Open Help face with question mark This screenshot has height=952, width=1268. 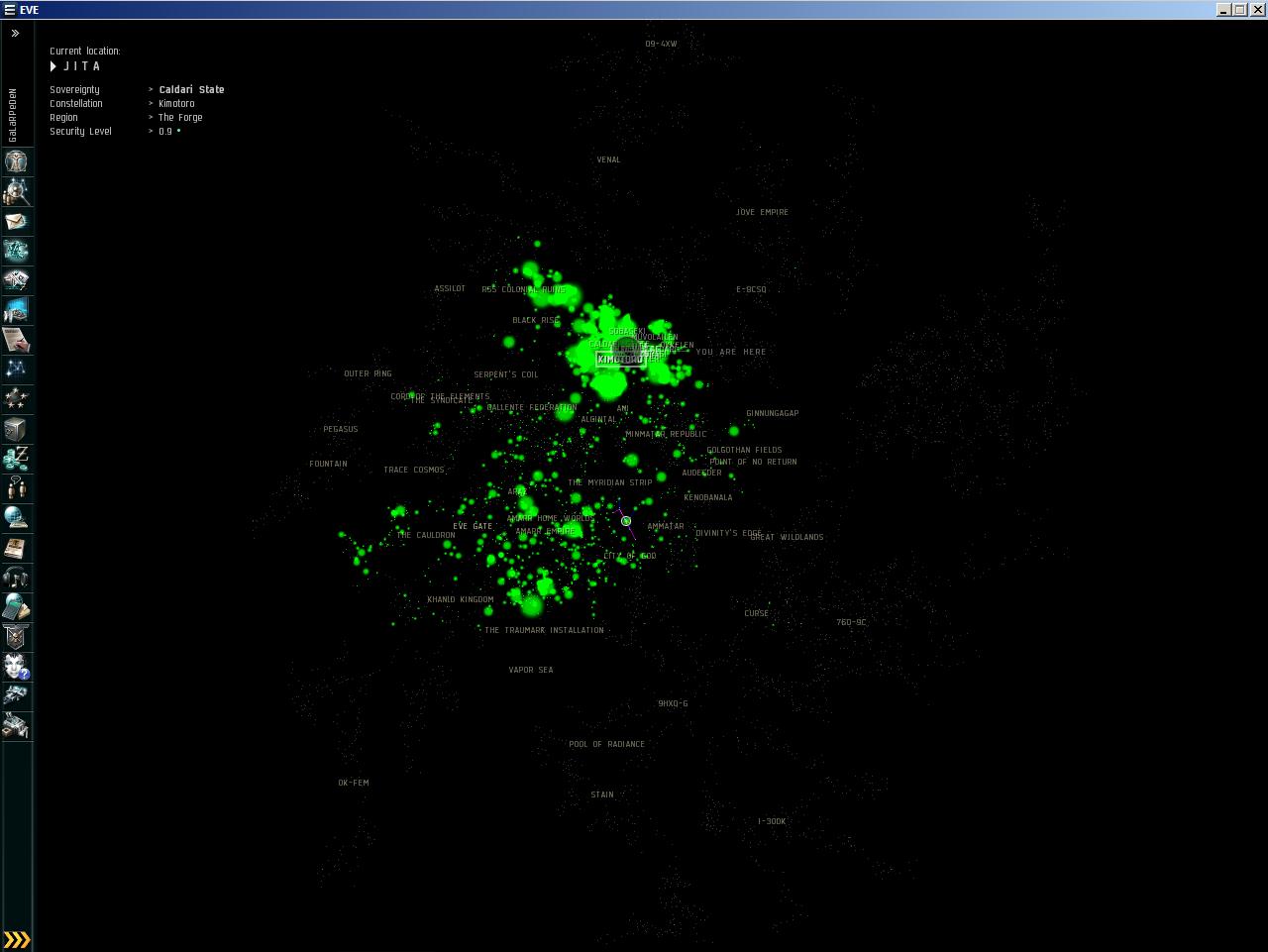16,667
